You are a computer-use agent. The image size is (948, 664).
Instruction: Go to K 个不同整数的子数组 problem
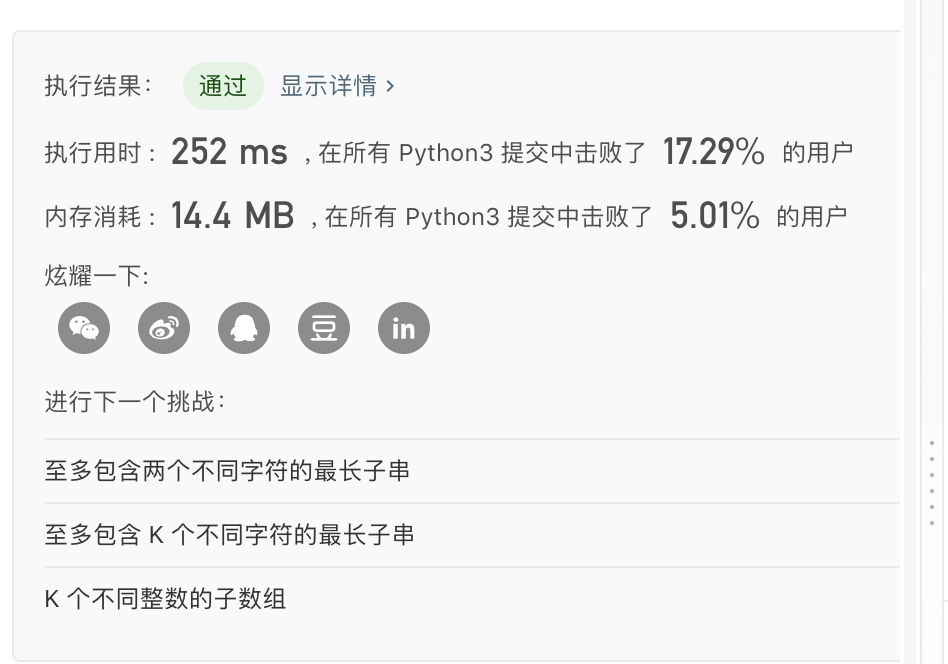166,599
